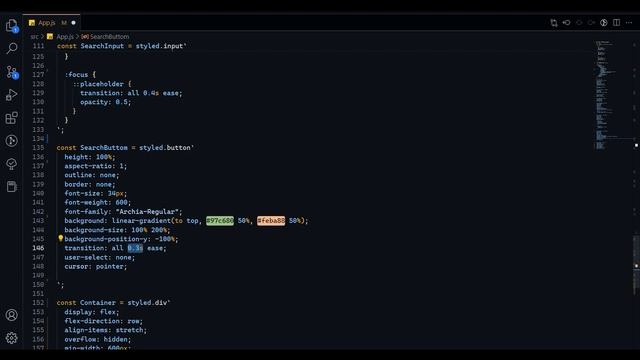Click the round split-circle icon in the editor toolbar

pos(604,23)
